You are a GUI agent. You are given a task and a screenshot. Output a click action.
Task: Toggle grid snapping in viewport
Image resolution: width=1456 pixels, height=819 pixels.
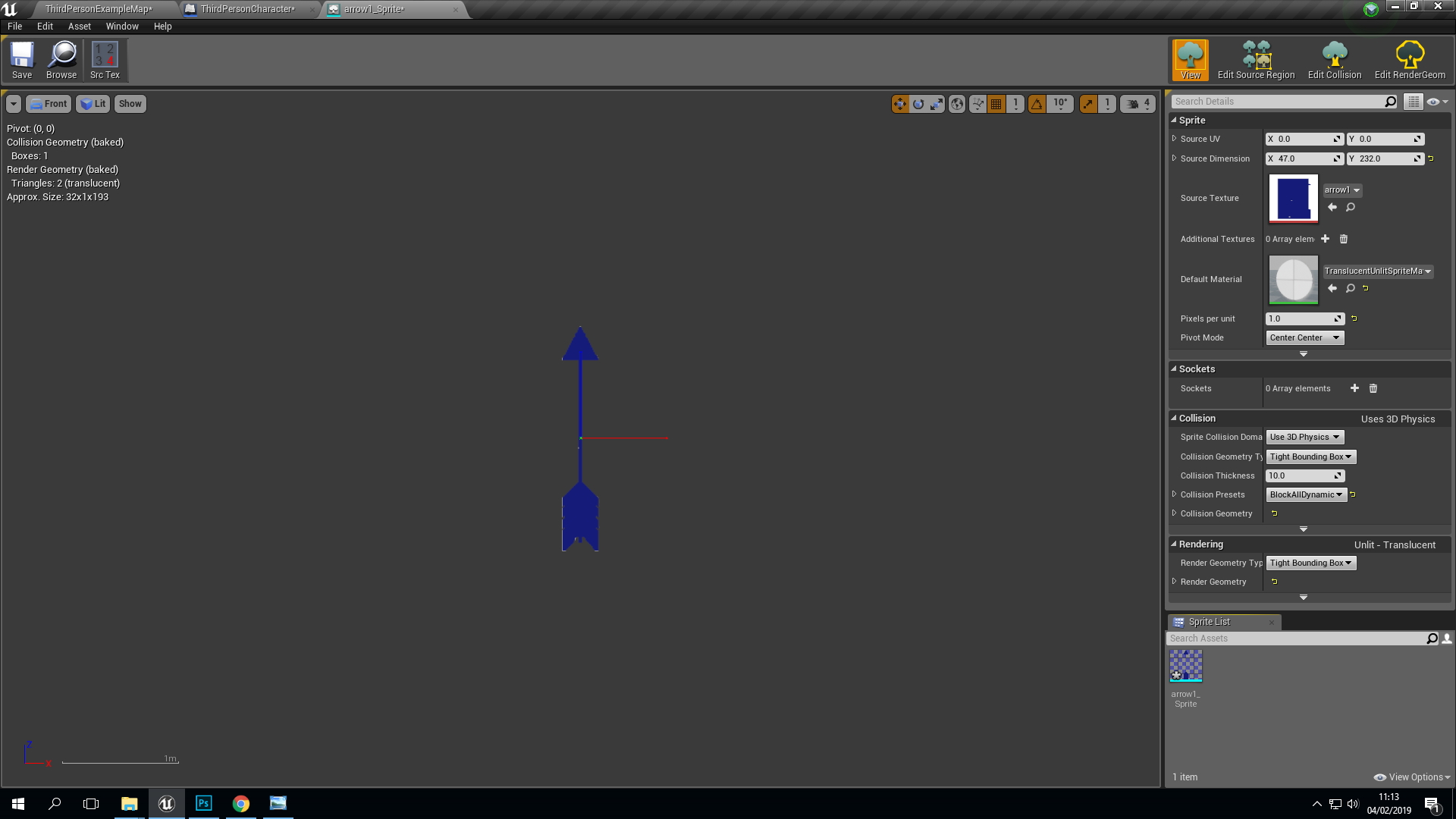[x=996, y=104]
